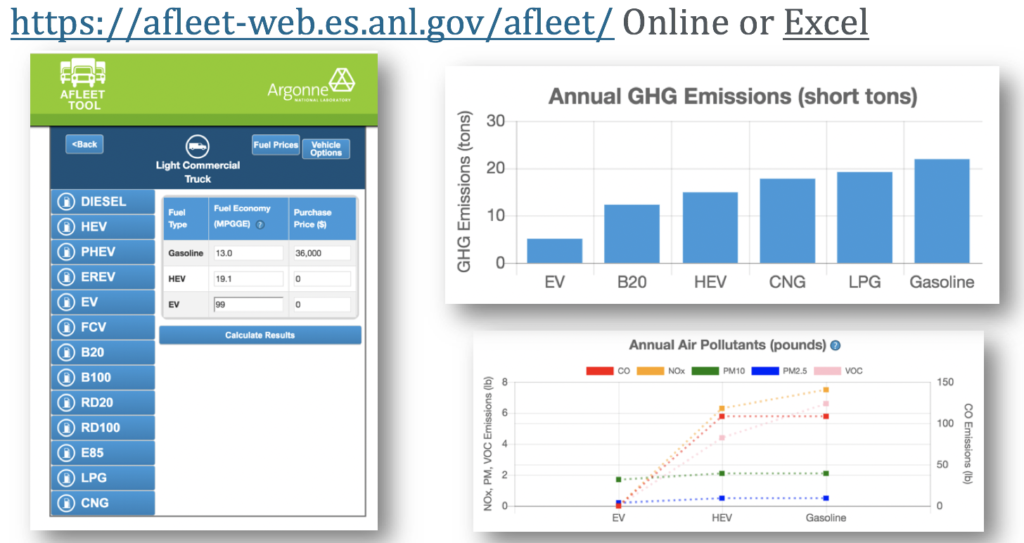Click the fuel pump icon beside RD20
1024x543 pixels.
66,403
